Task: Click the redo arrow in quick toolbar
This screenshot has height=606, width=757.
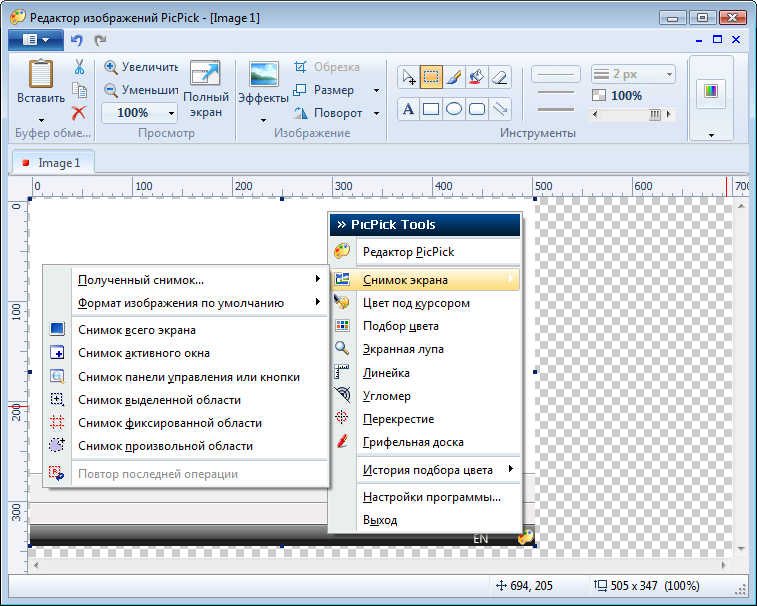Action: point(100,40)
